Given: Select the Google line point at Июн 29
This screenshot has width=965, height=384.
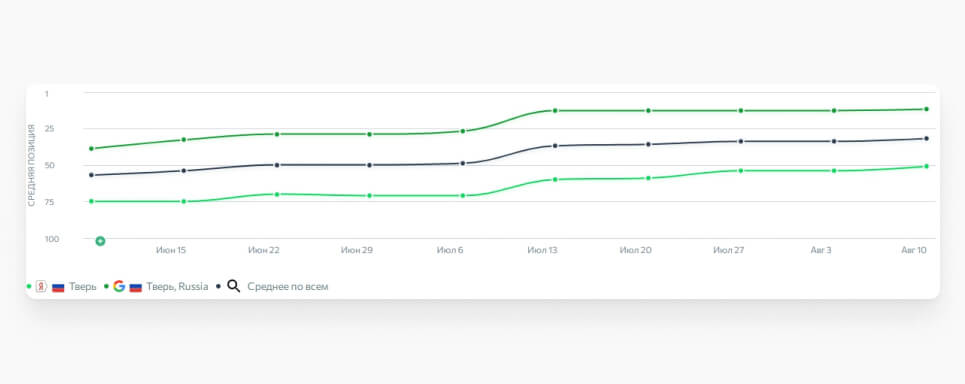Looking at the screenshot, I should click(x=369, y=134).
